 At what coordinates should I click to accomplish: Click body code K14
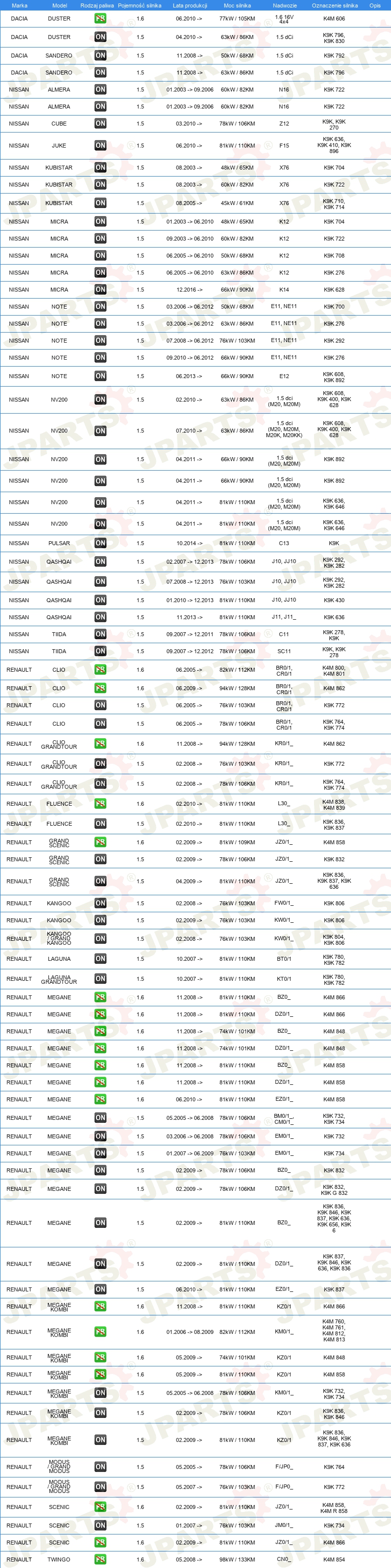pyautogui.click(x=284, y=290)
